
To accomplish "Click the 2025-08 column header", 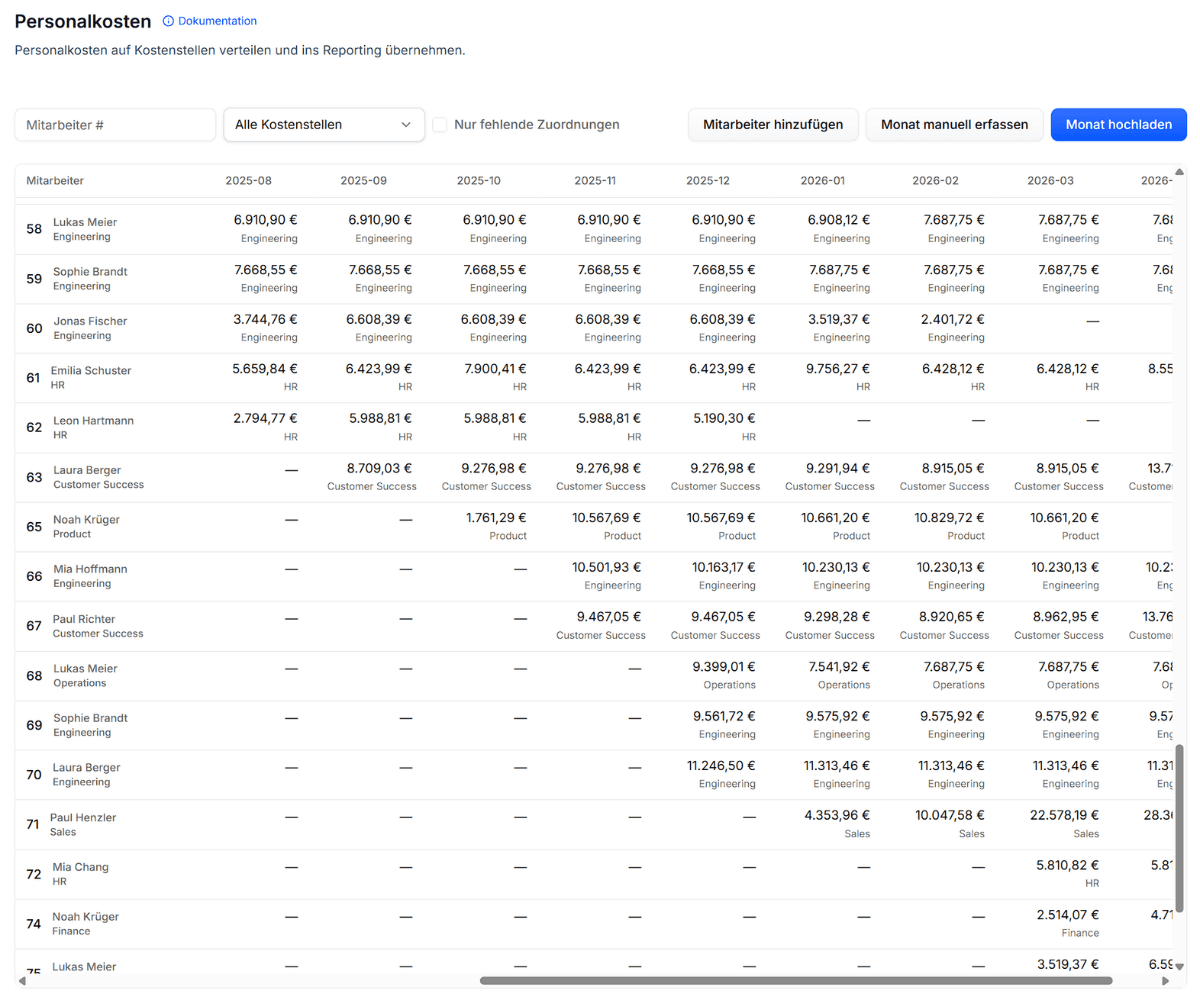I will (248, 181).
